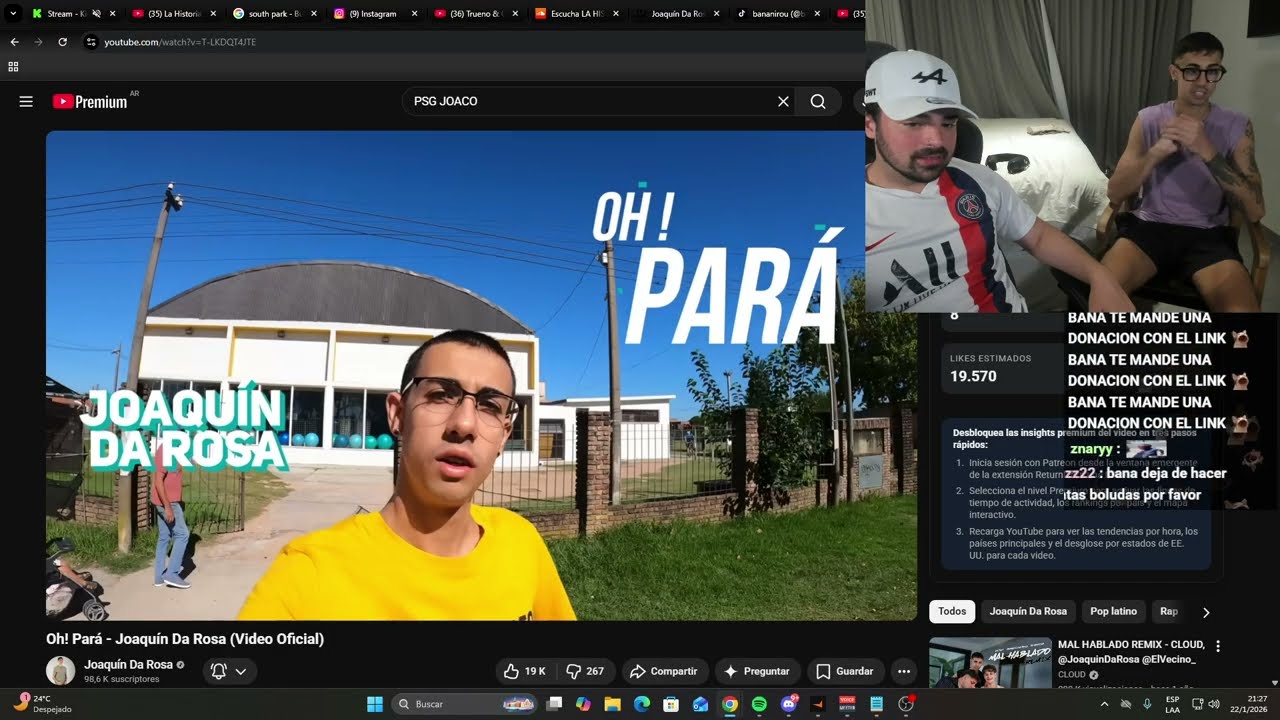The image size is (1280, 720).
Task: Switch to the south park Google tab
Action: [273, 14]
